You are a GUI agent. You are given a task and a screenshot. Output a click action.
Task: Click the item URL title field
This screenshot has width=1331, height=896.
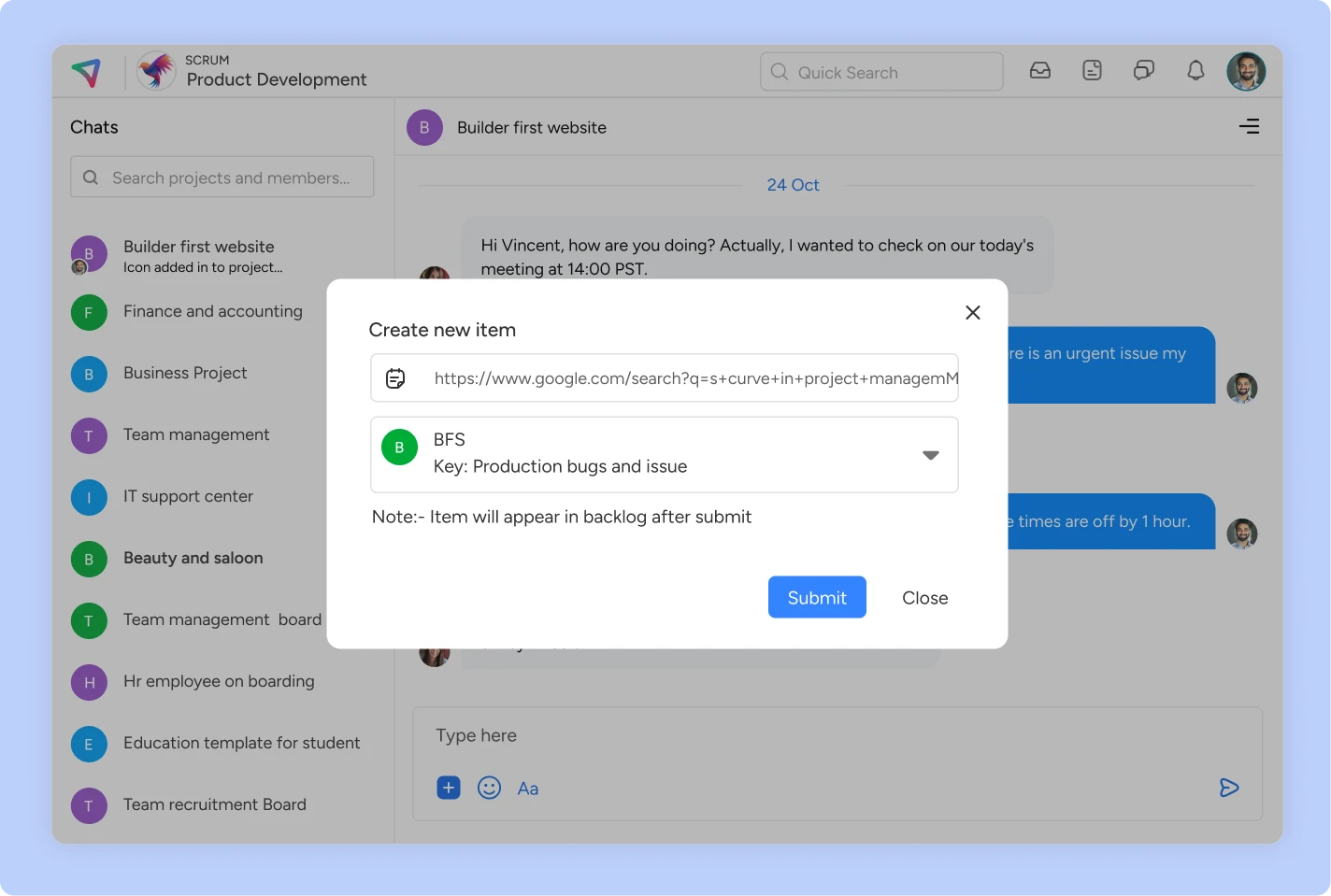coord(692,378)
